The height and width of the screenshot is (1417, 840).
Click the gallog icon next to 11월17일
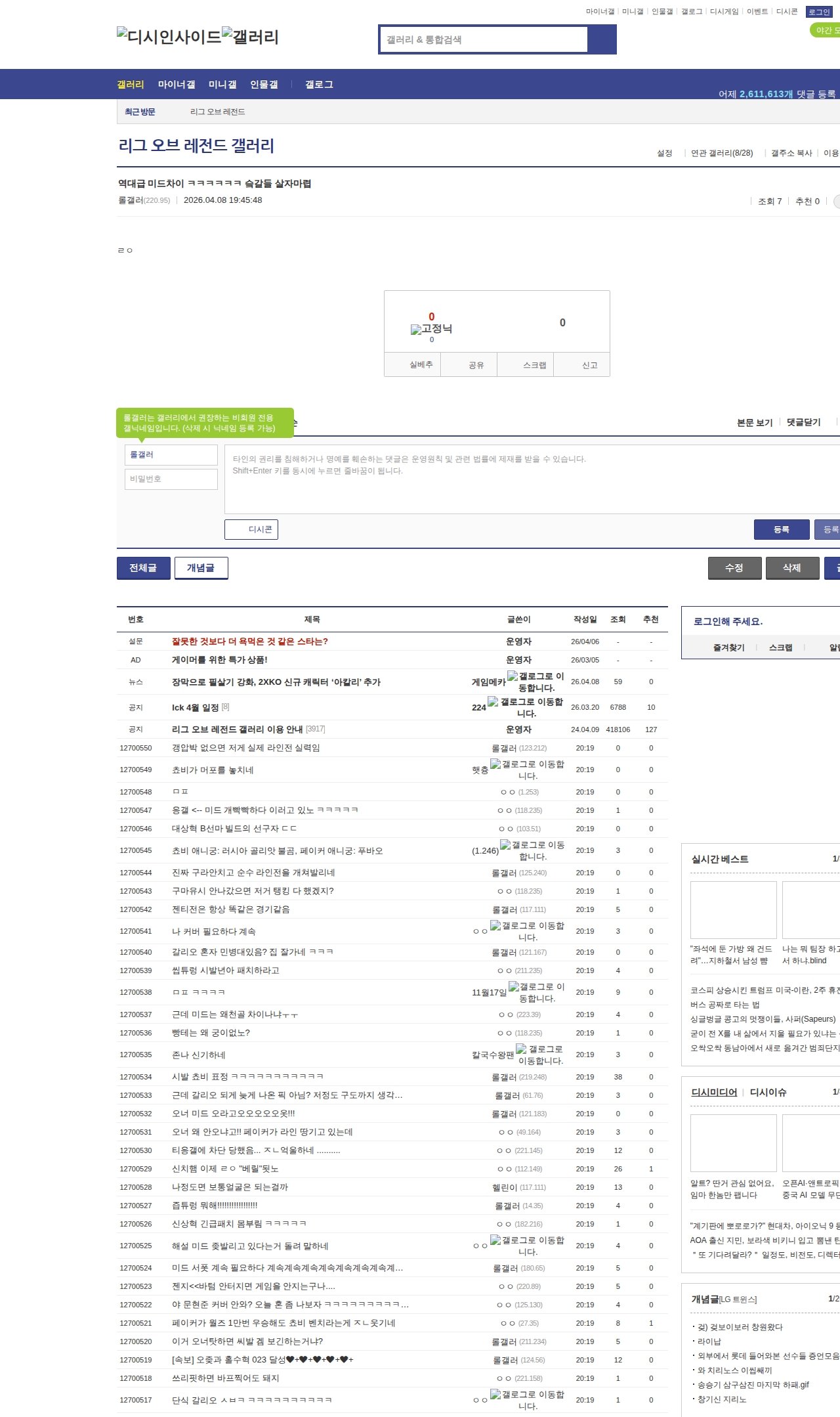coord(514,986)
